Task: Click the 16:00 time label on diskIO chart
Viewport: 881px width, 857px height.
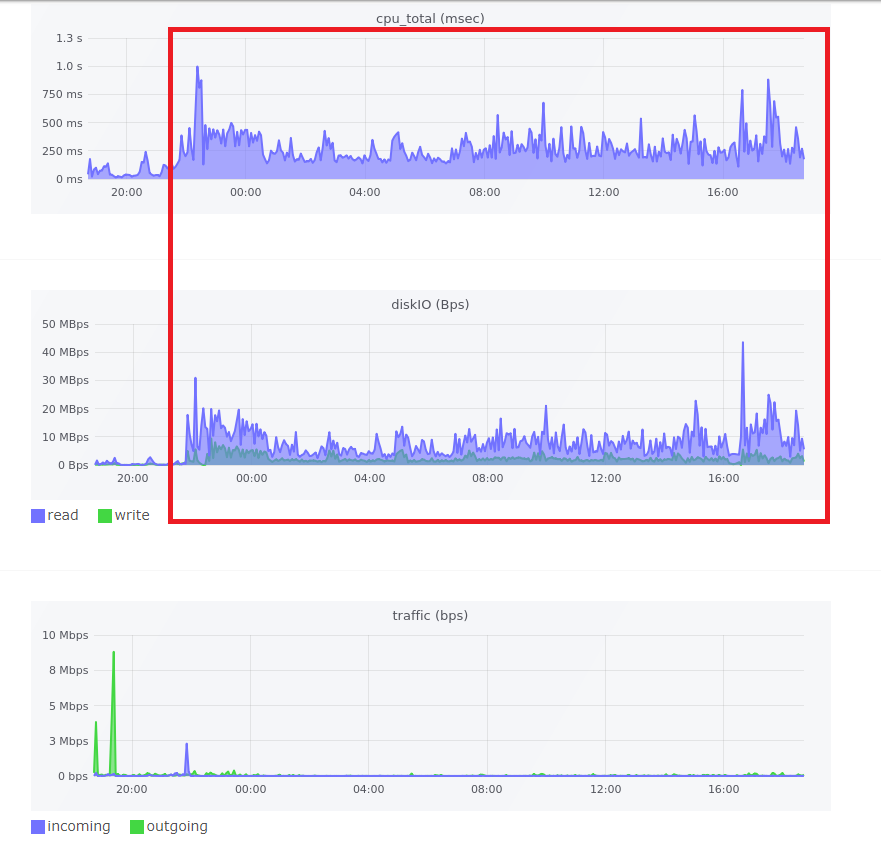Action: click(x=723, y=478)
